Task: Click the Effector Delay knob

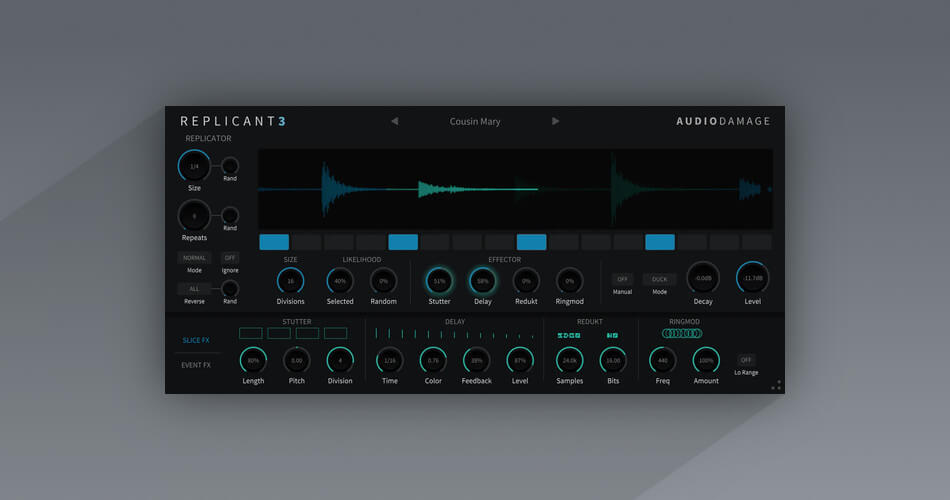Action: pos(483,281)
